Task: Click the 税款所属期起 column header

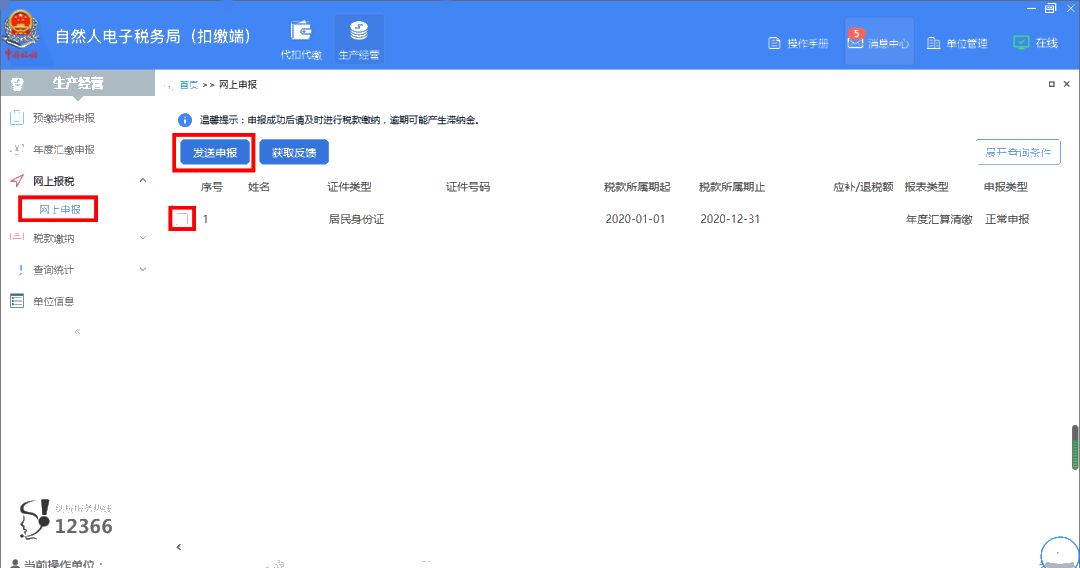Action: tap(637, 187)
